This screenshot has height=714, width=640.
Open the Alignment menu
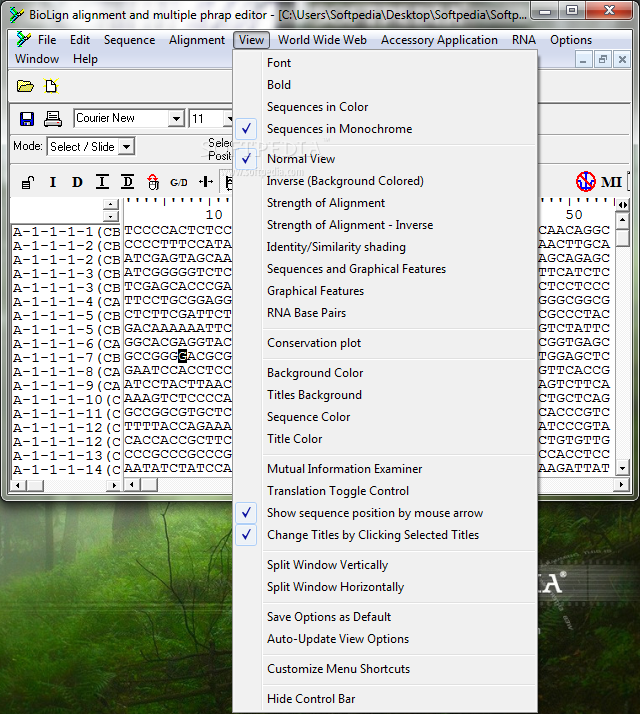point(197,40)
